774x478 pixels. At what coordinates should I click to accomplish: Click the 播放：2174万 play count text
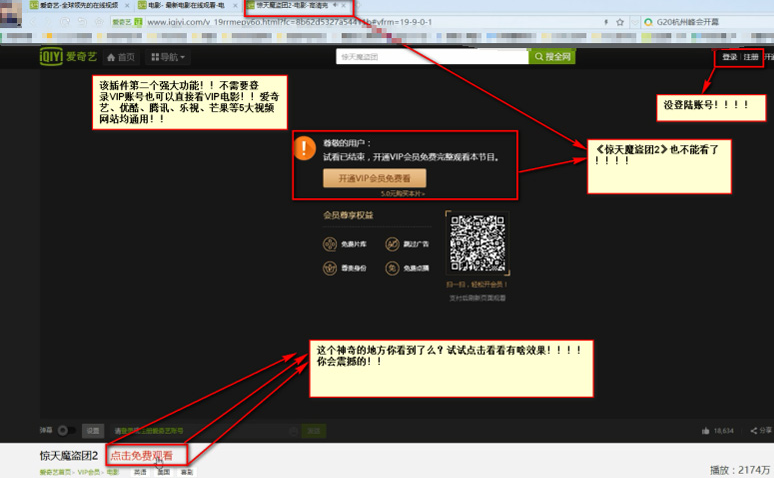pyautogui.click(x=740, y=470)
